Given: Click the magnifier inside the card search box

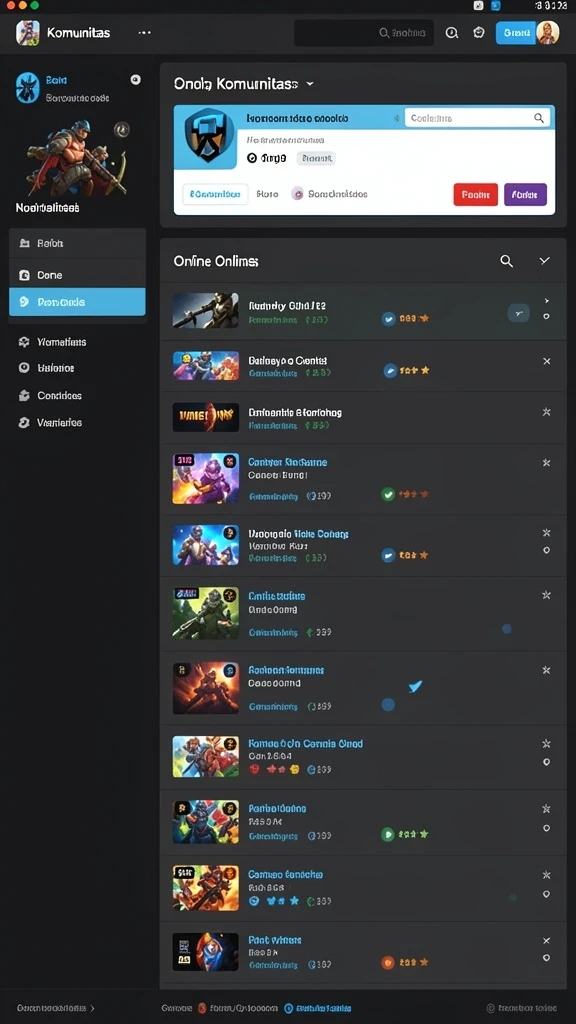Looking at the screenshot, I should [539, 118].
